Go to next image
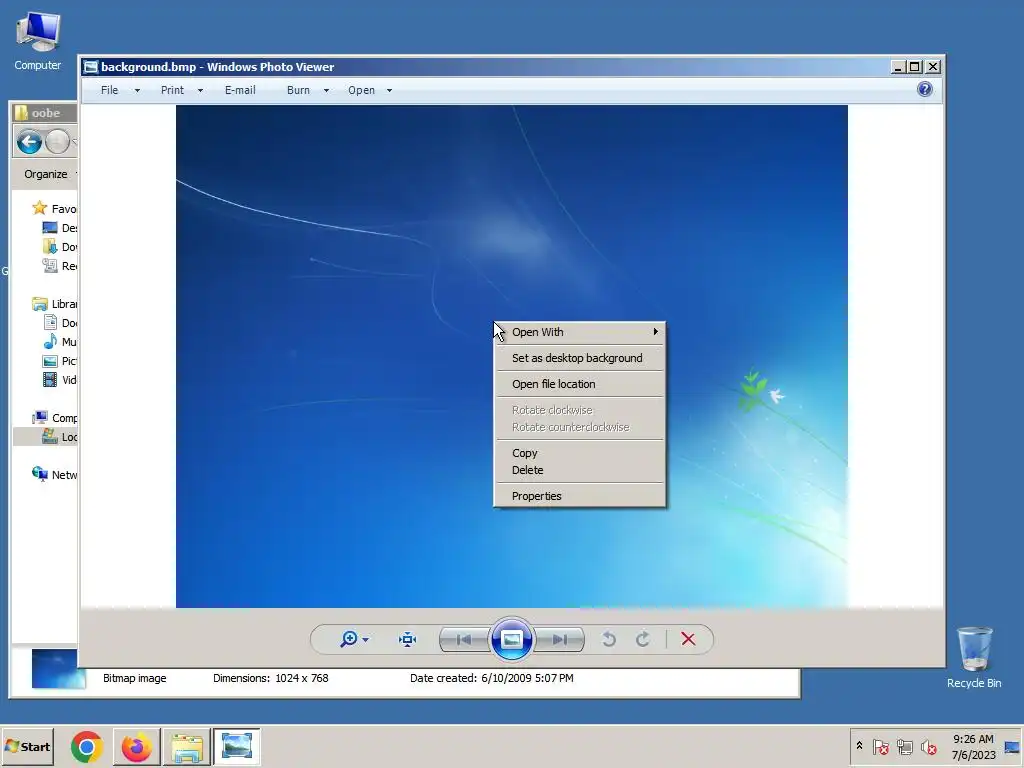The width and height of the screenshot is (1024, 768). coord(560,639)
